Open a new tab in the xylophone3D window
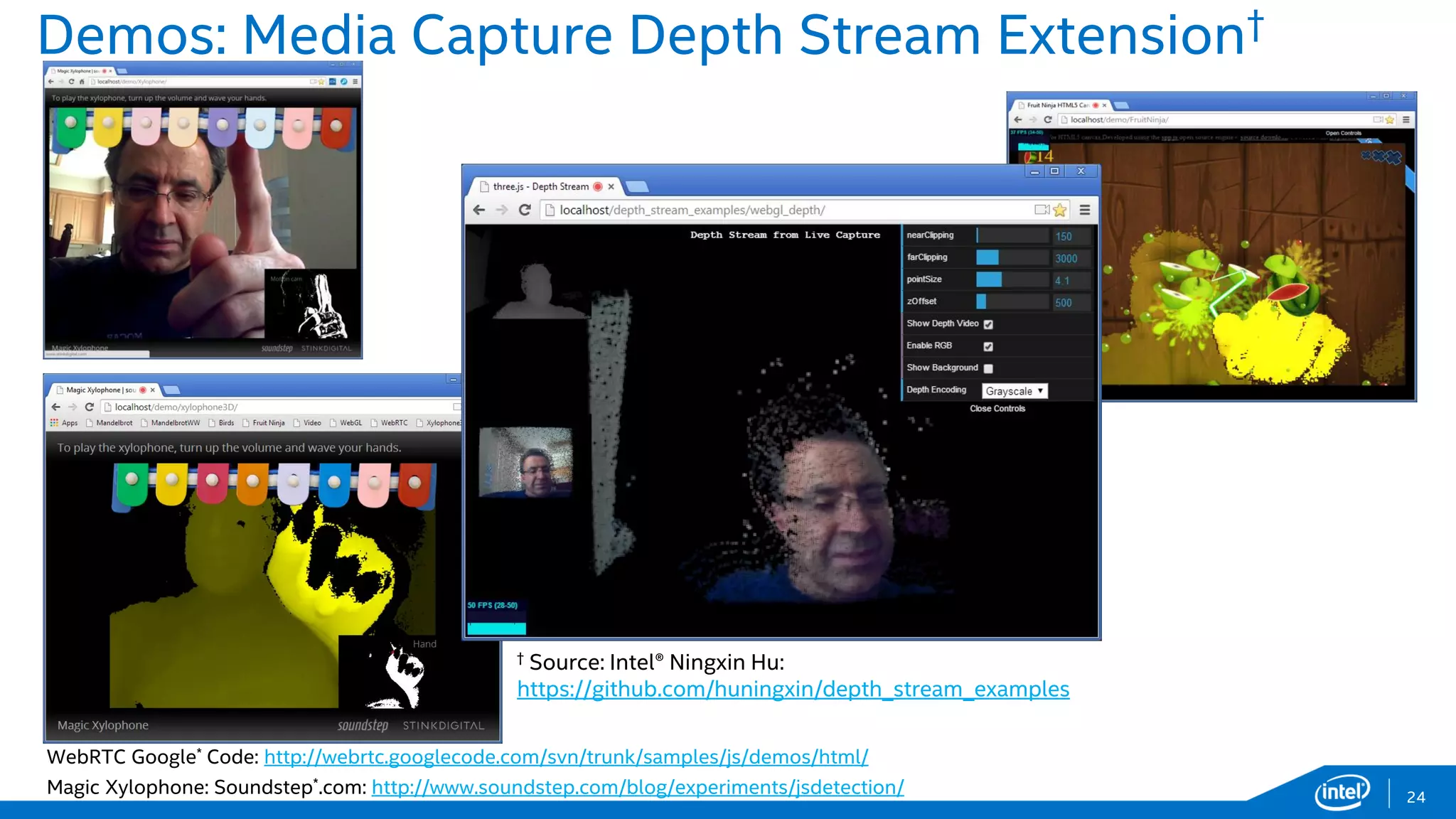 [x=171, y=390]
